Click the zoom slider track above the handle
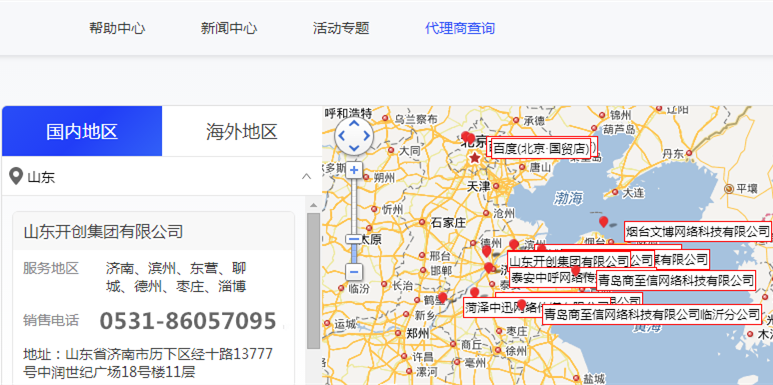Screen dimensions: 773x385 click(353, 206)
